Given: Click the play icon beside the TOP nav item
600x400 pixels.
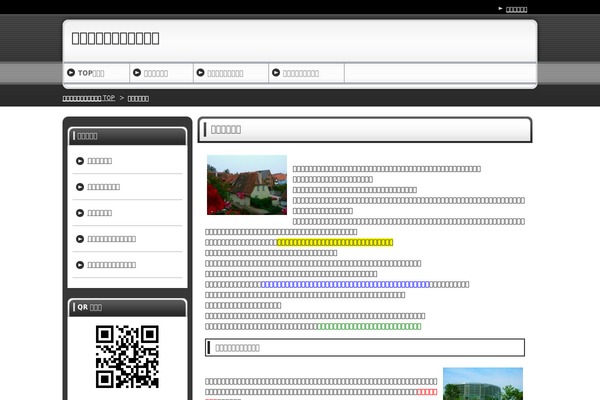Looking at the screenshot, I should point(71,72).
